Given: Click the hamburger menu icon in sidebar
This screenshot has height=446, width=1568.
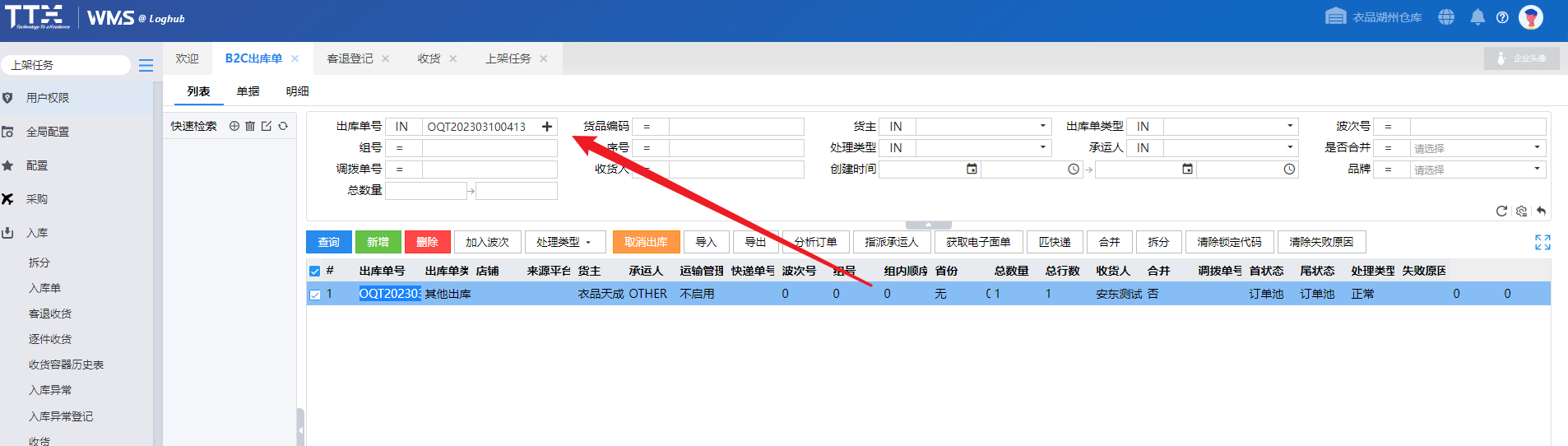Looking at the screenshot, I should (146, 65).
